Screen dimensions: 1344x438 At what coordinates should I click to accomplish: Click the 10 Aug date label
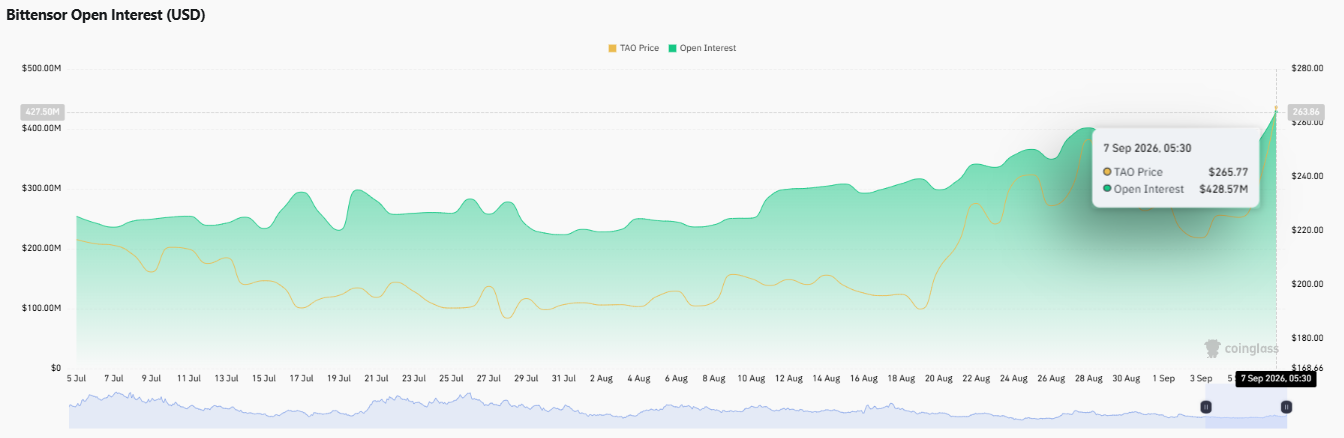751,379
